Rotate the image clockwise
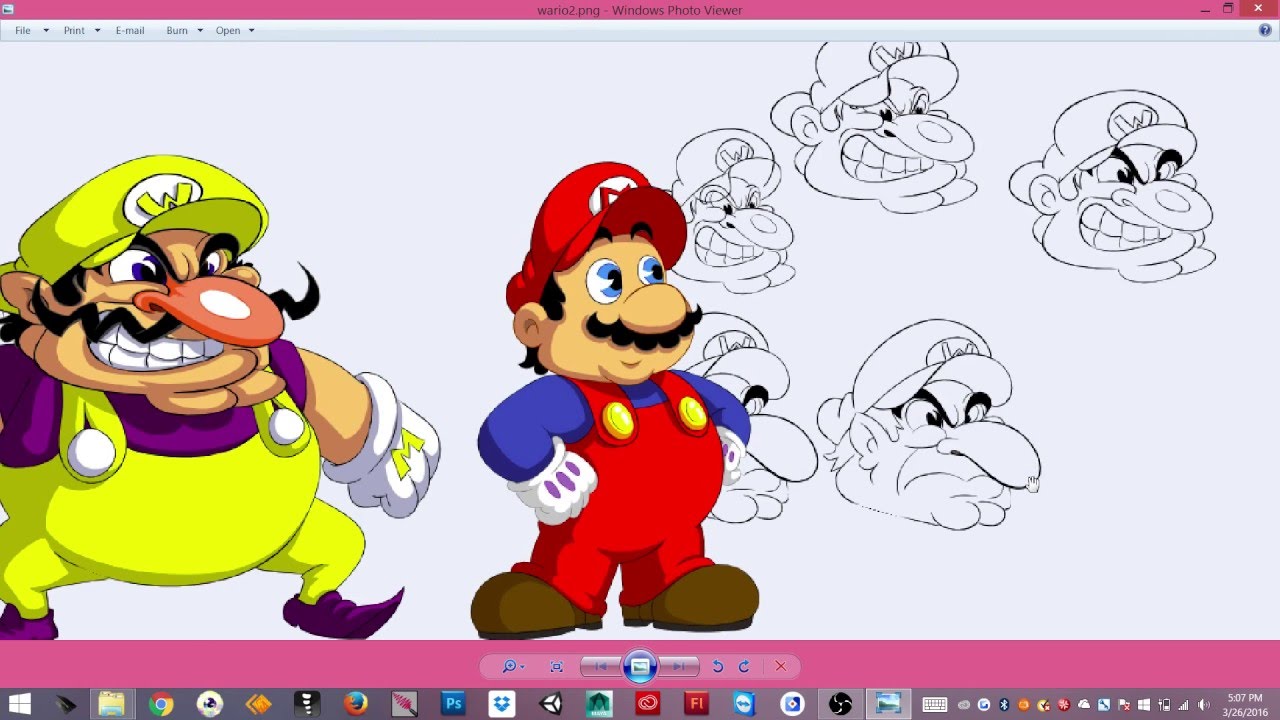 (x=744, y=667)
